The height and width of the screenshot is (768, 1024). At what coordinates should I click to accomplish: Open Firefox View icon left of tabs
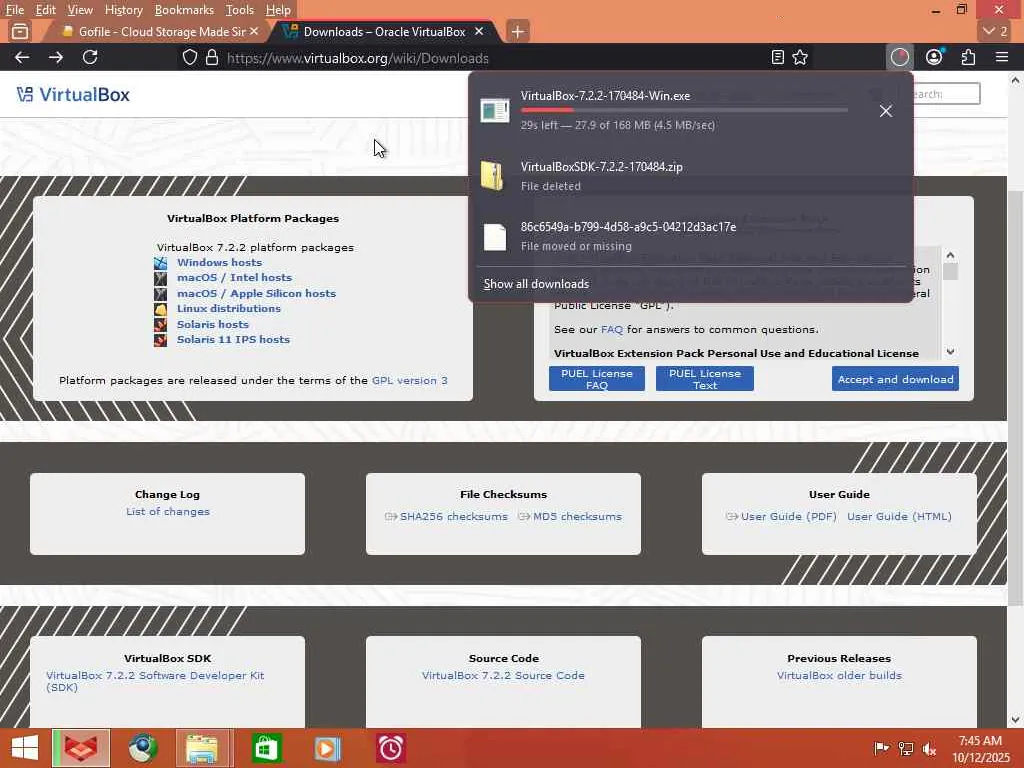coord(20,31)
